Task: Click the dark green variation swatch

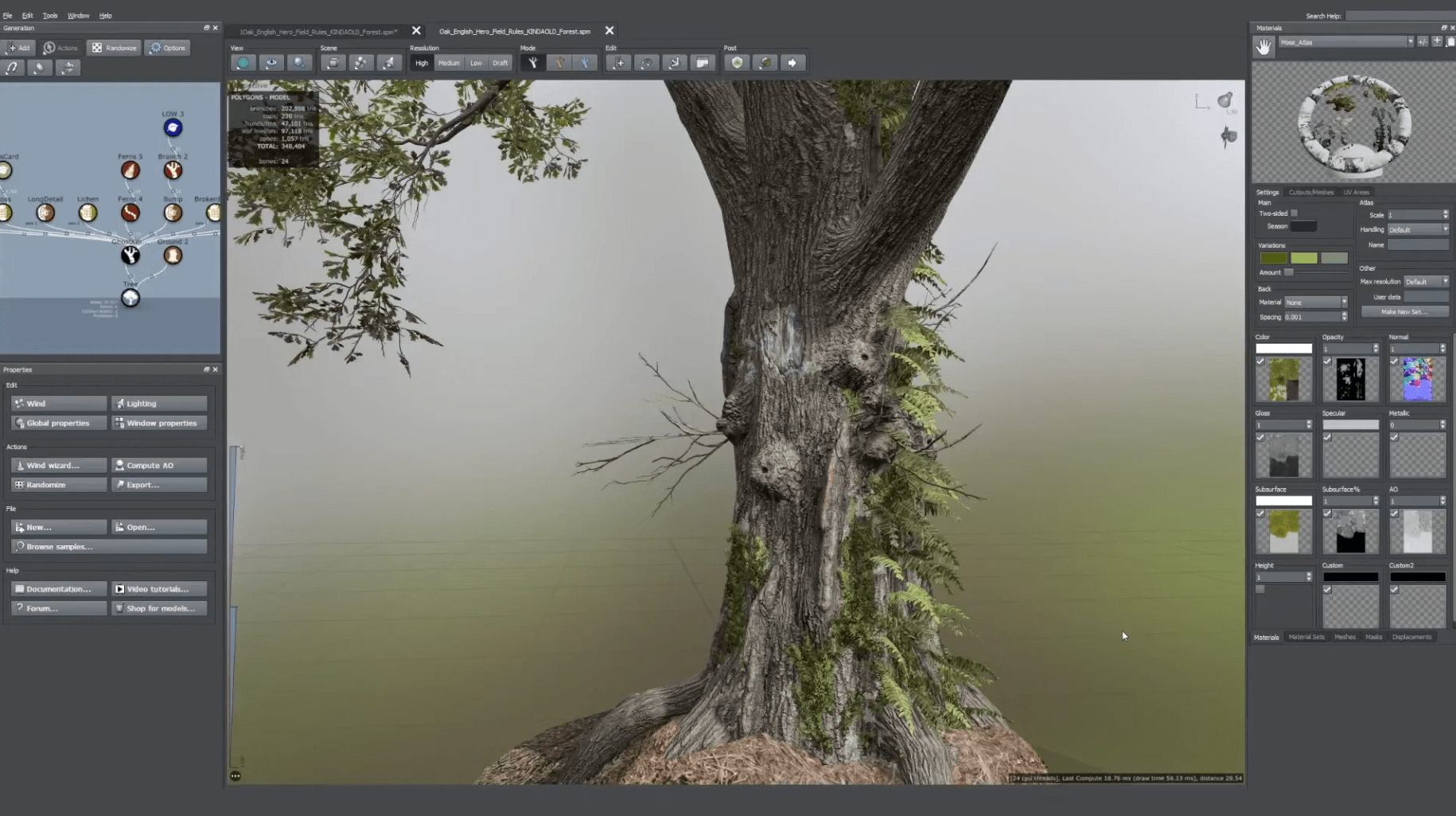Action: (1273, 258)
